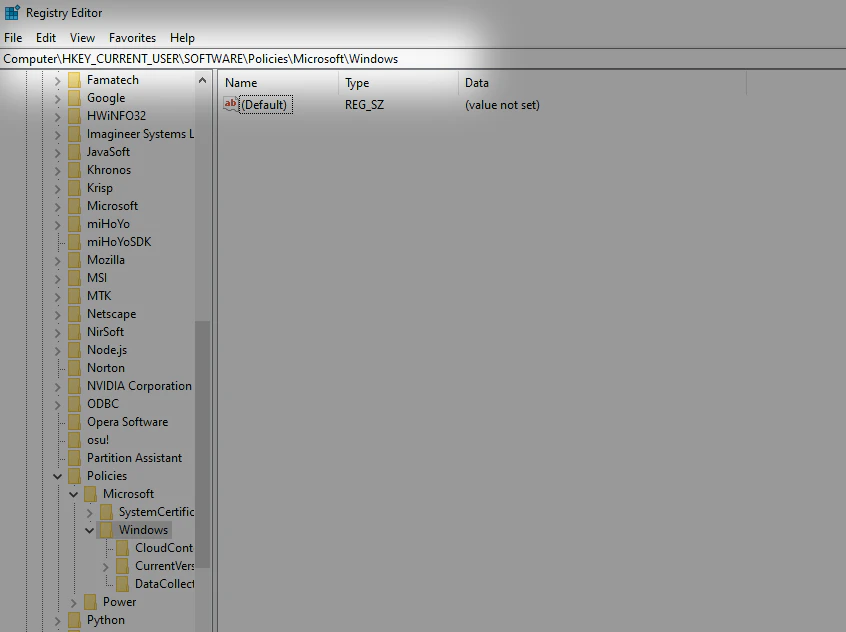Viewport: 846px width, 632px height.
Task: Click the Netscape folder icon
Action: coord(74,314)
